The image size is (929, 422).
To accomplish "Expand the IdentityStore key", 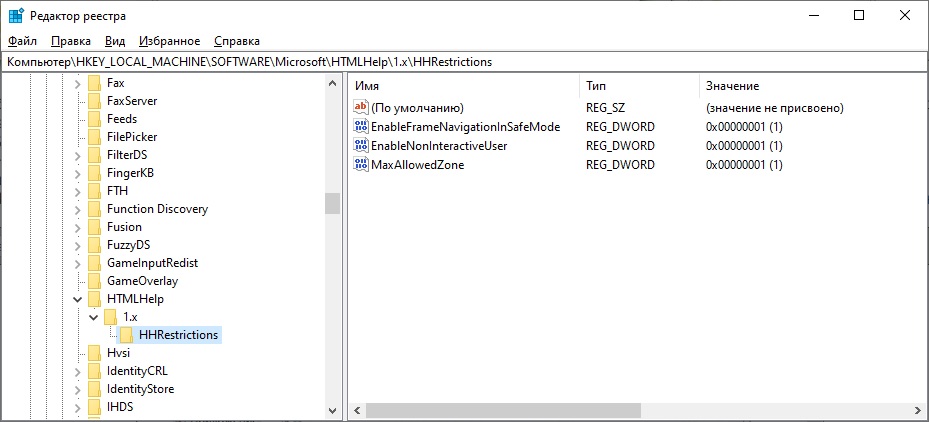I will pos(78,389).
